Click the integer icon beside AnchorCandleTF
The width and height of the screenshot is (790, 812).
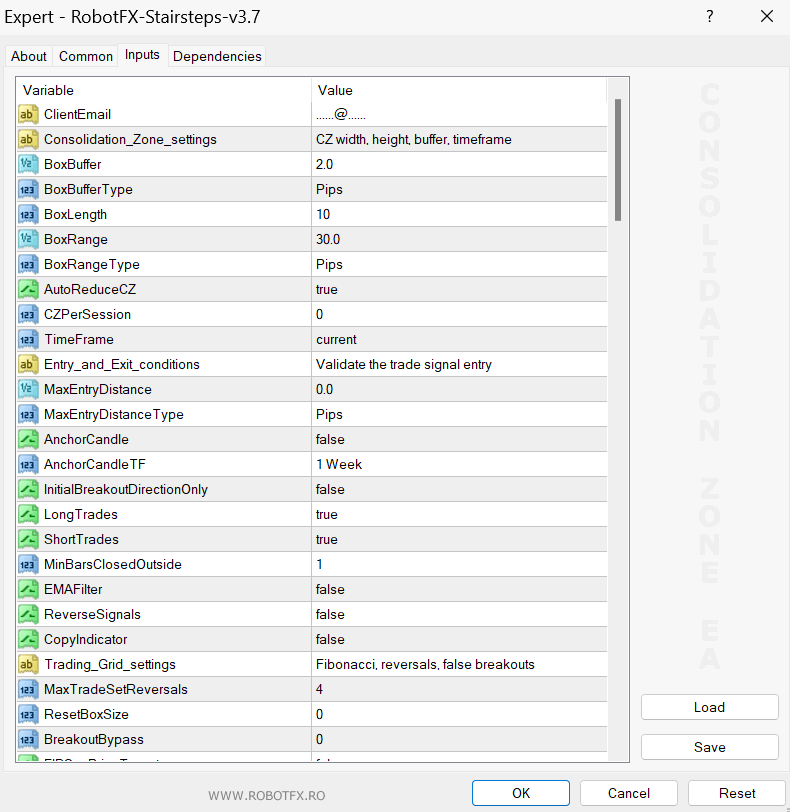28,465
